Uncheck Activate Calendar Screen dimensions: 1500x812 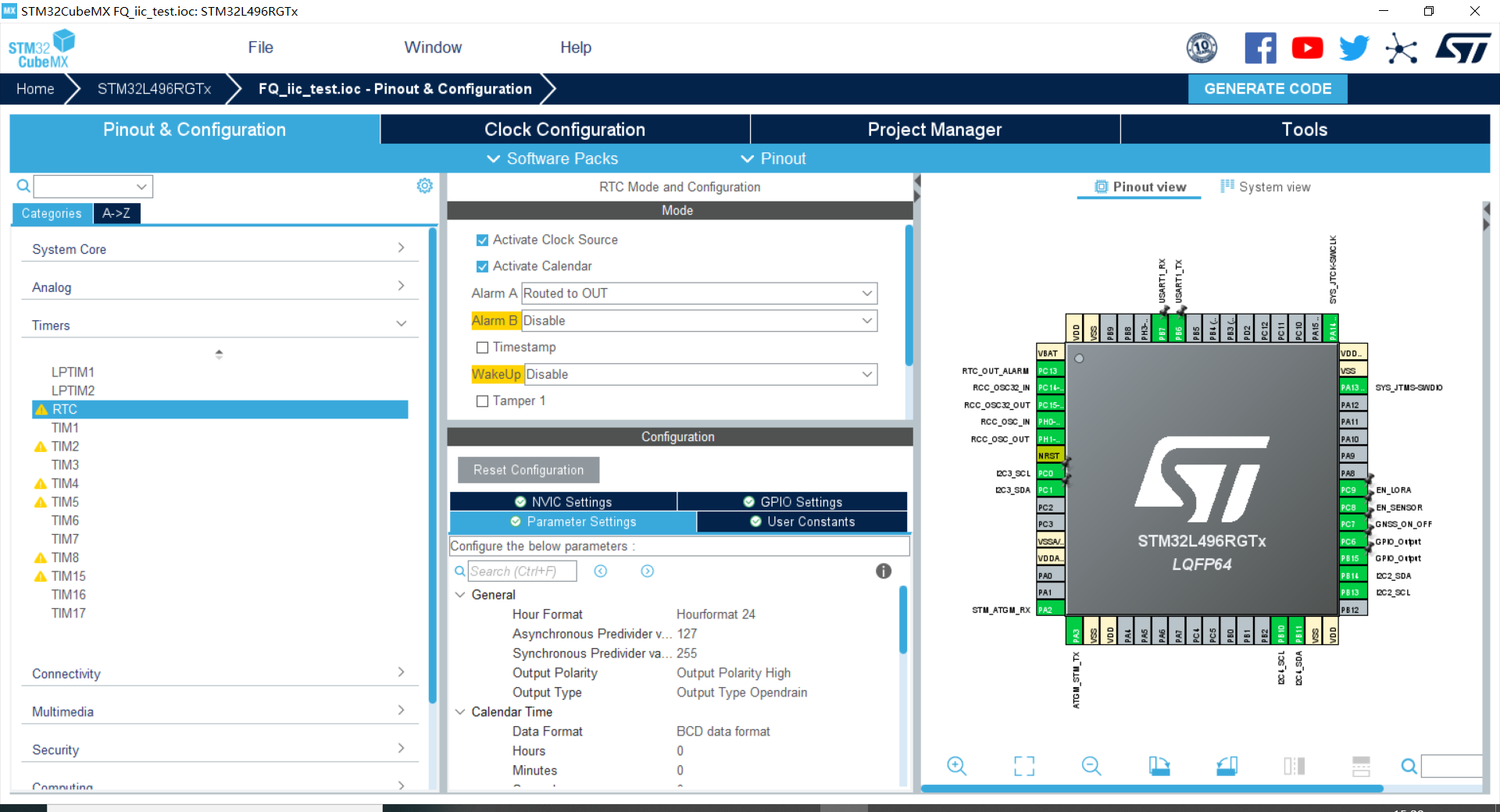coord(482,267)
